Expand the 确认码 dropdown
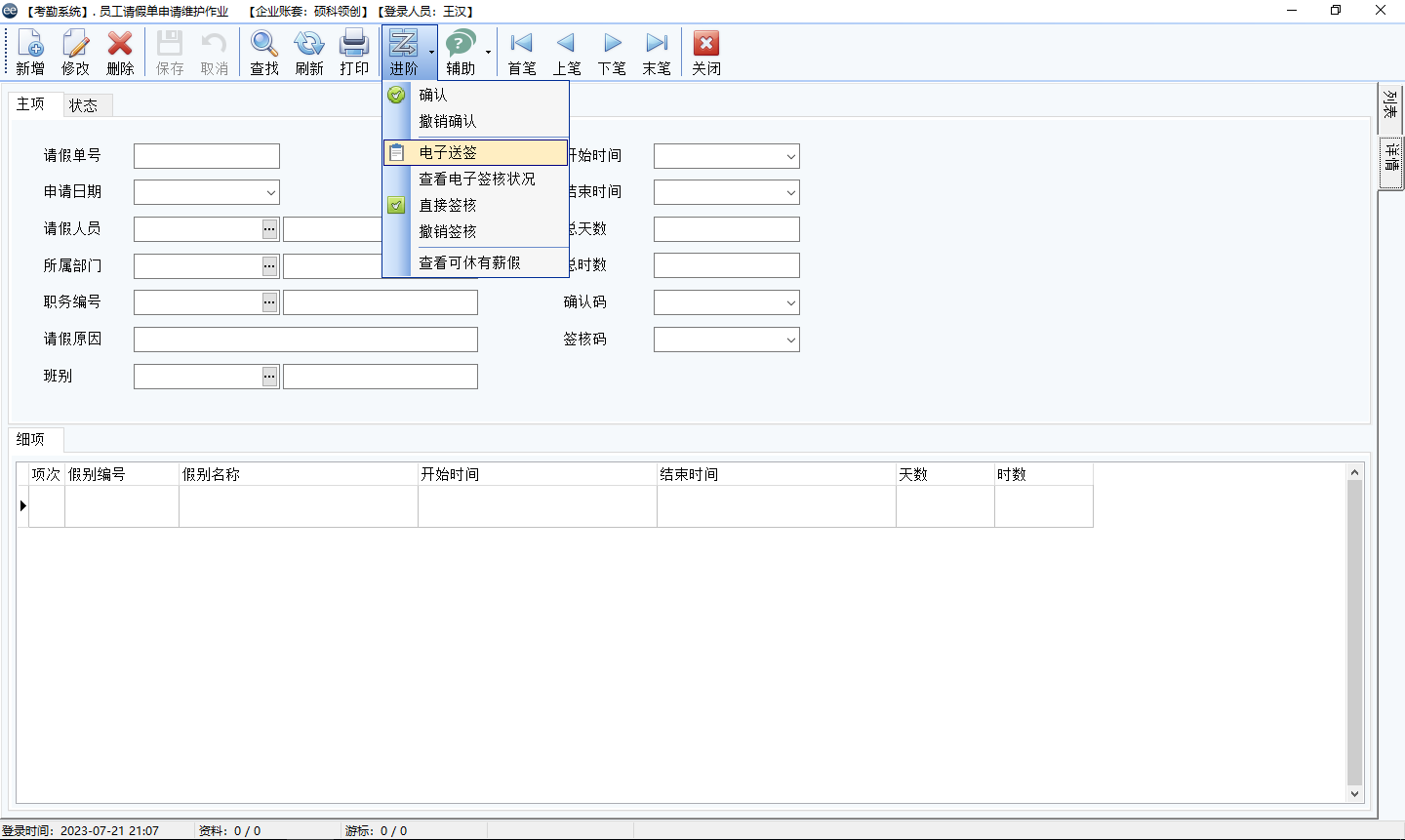Image resolution: width=1405 pixels, height=840 pixels. [790, 303]
